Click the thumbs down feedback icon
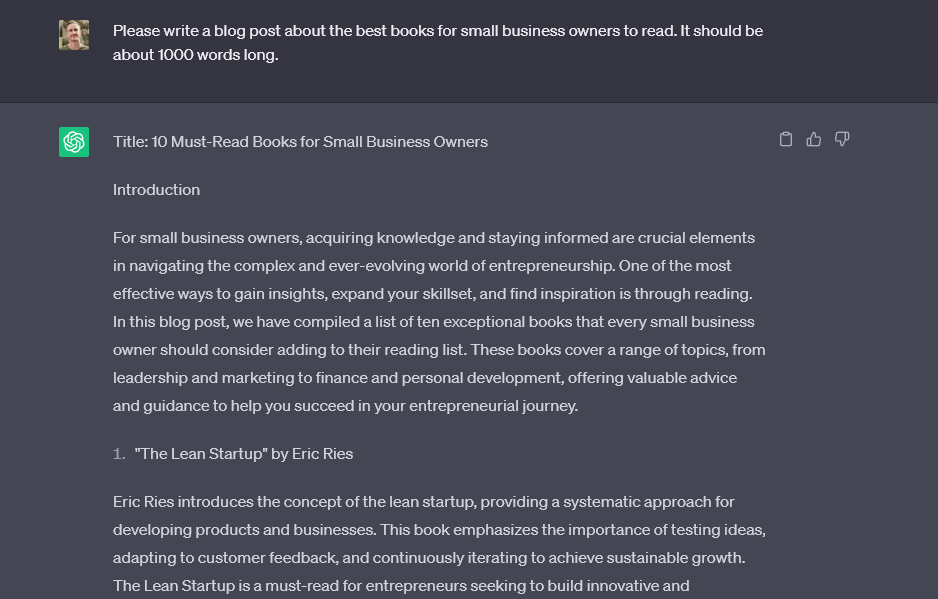Viewport: 938px width, 599px height. click(842, 139)
